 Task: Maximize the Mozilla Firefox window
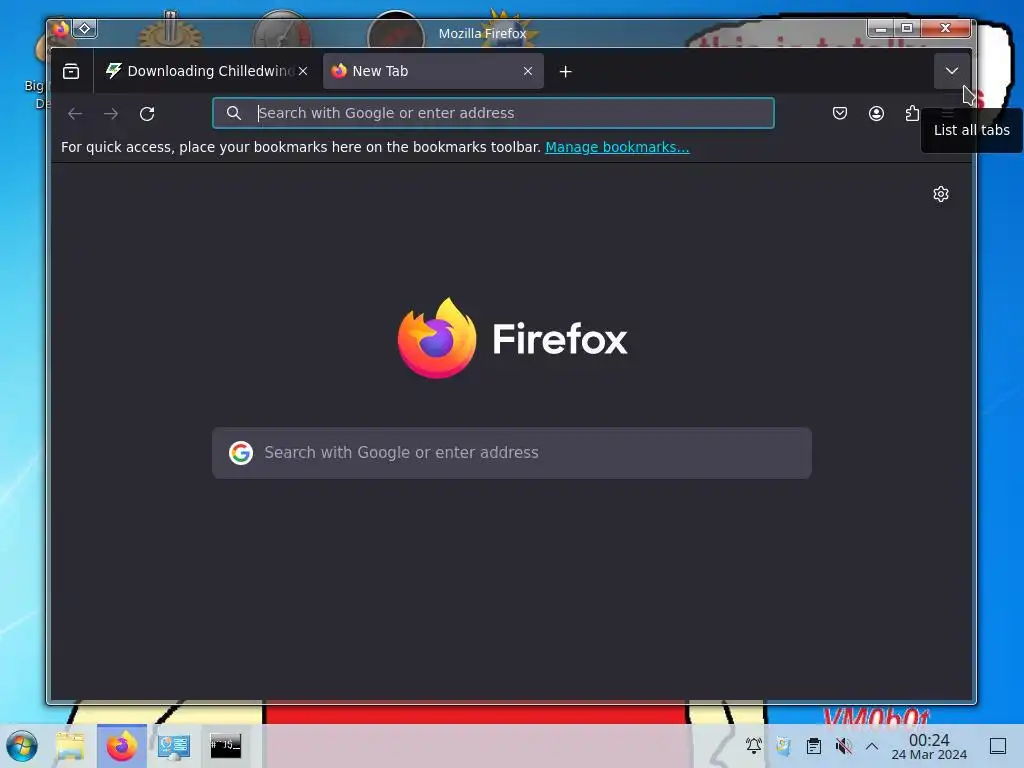(906, 28)
